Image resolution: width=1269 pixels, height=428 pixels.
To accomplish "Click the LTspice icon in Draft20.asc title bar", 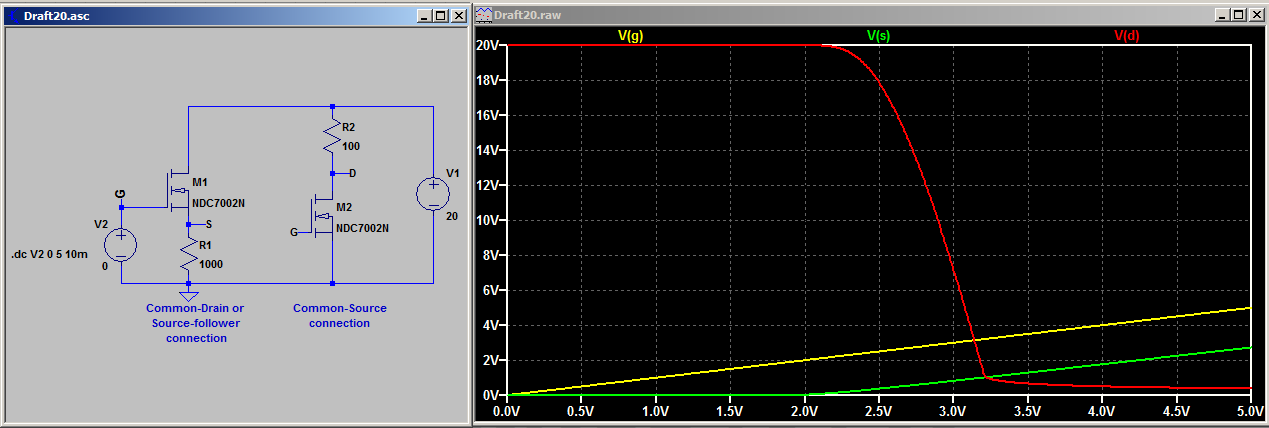I will [x=14, y=16].
